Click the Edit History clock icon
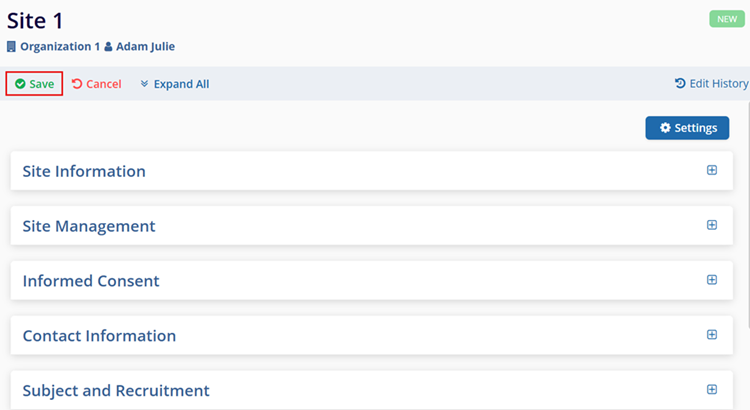 (680, 84)
